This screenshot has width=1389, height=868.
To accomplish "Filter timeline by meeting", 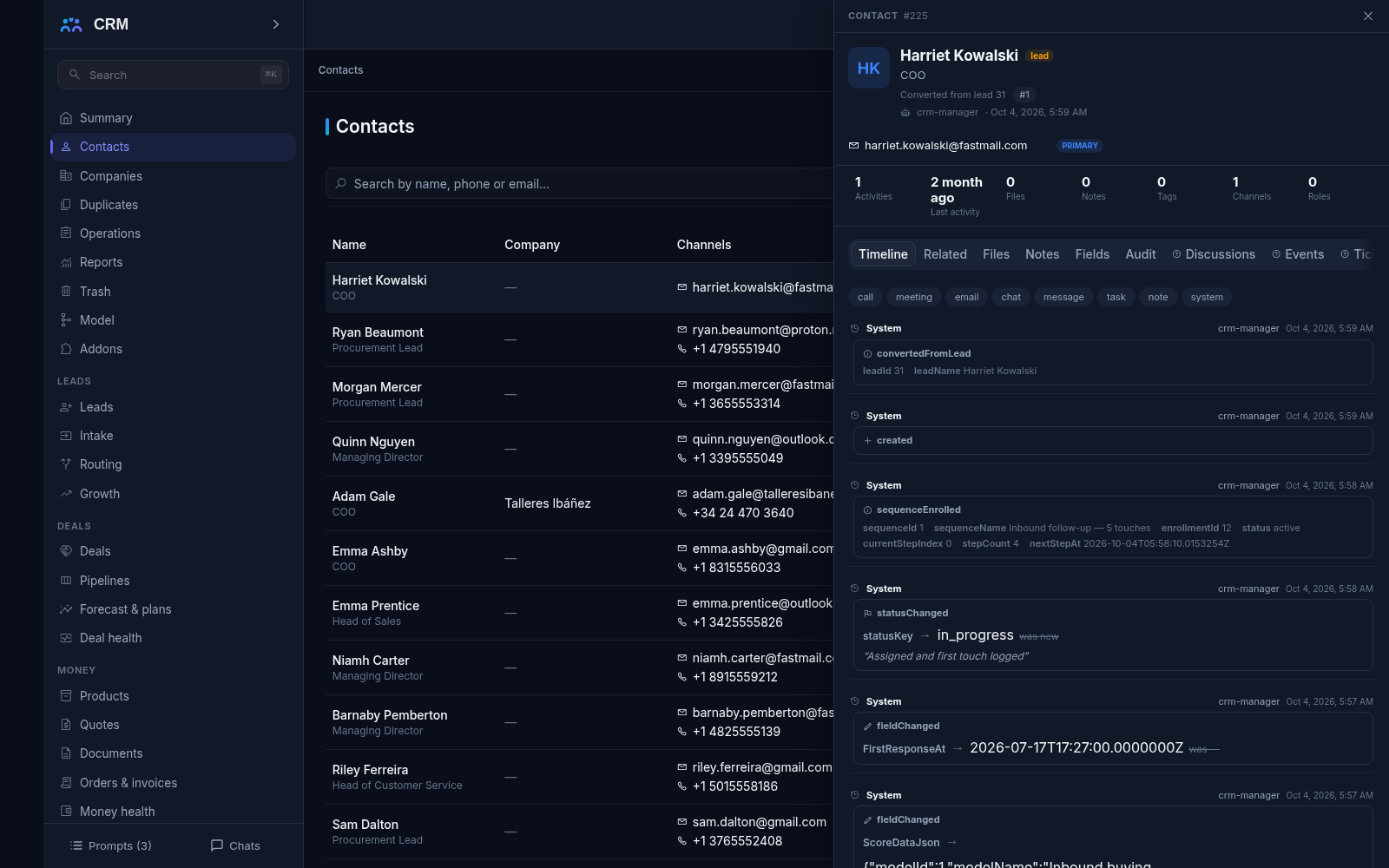I will pyautogui.click(x=914, y=297).
